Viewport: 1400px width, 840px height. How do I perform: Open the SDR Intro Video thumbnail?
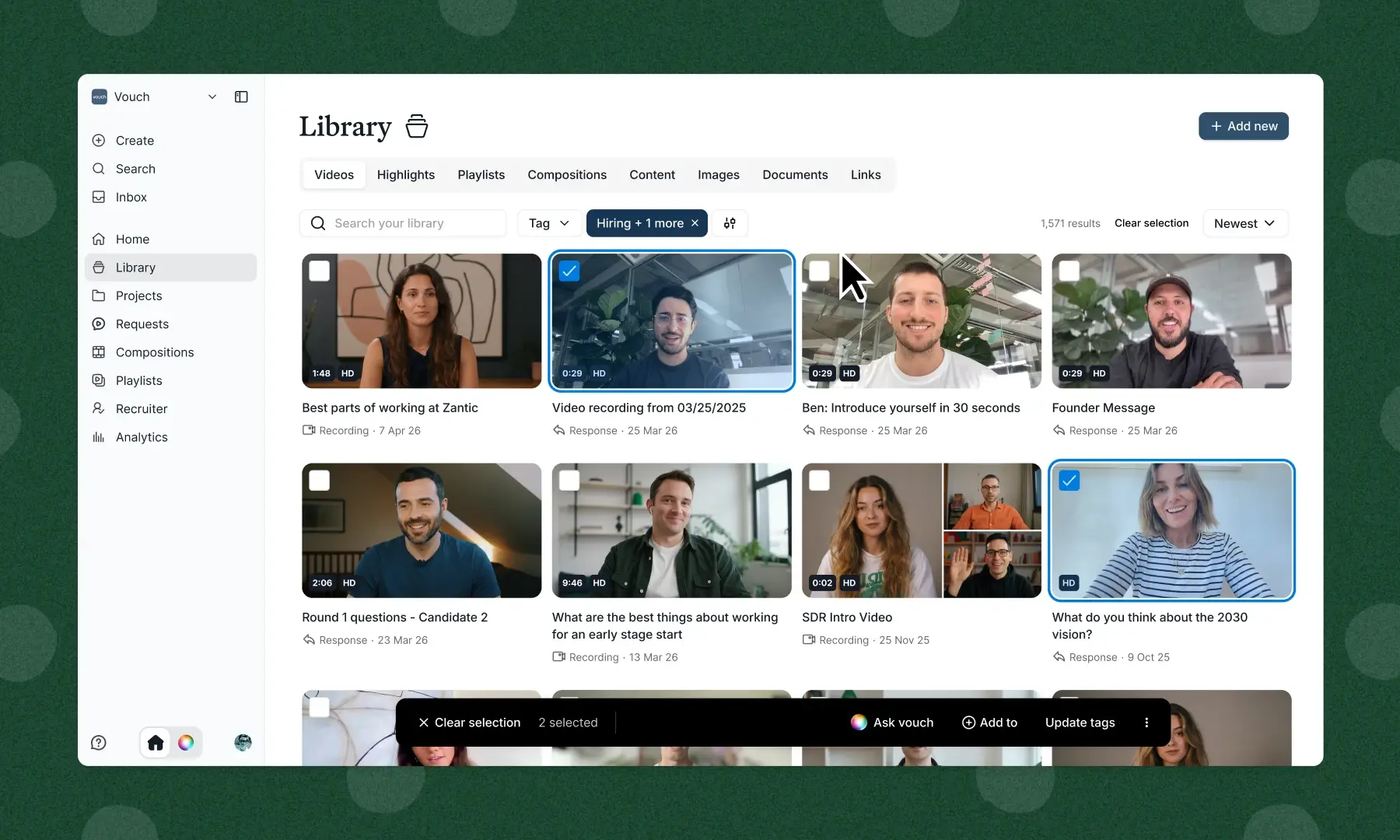click(x=922, y=530)
